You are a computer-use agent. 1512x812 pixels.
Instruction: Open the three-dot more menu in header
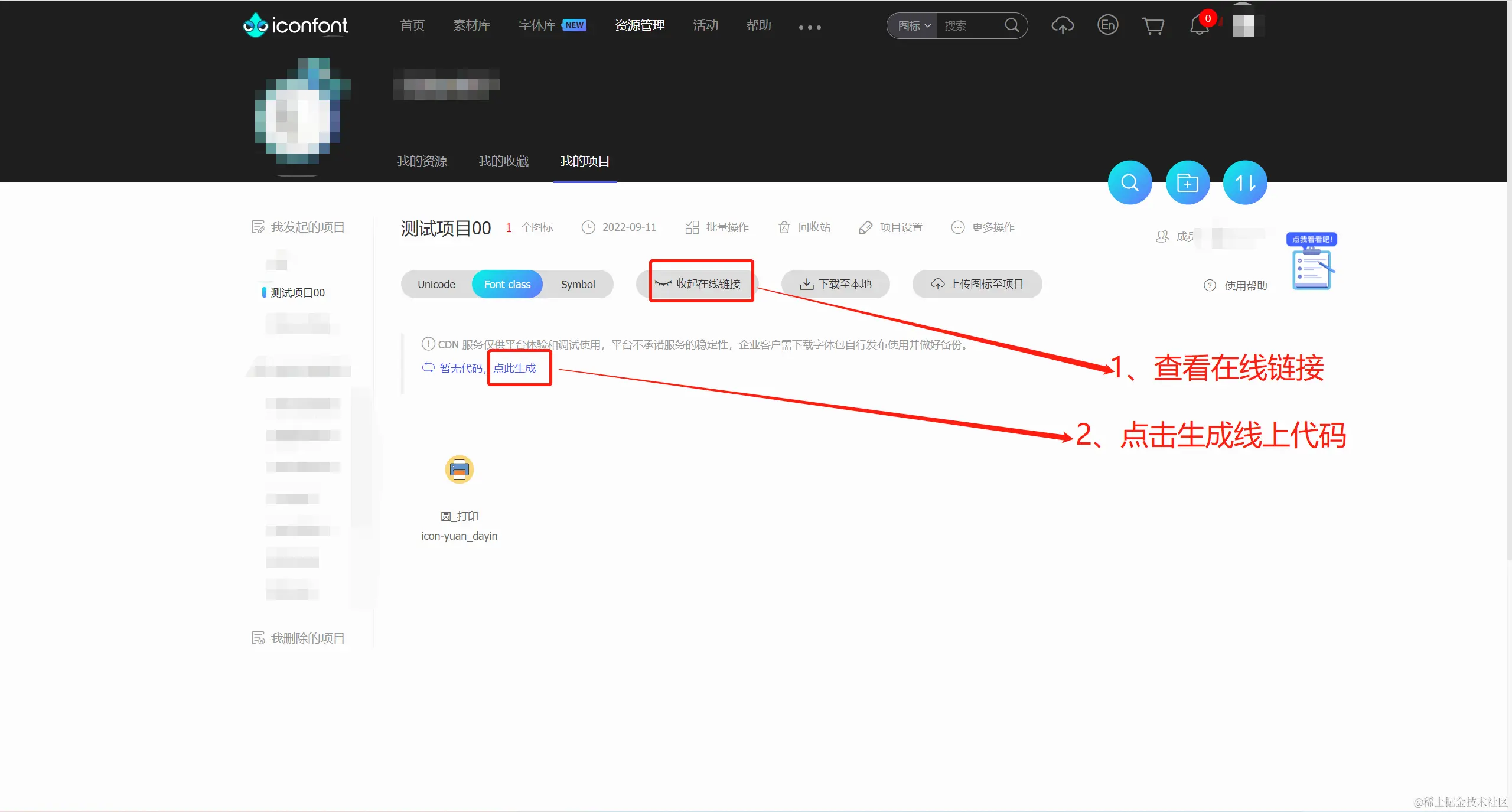point(810,27)
